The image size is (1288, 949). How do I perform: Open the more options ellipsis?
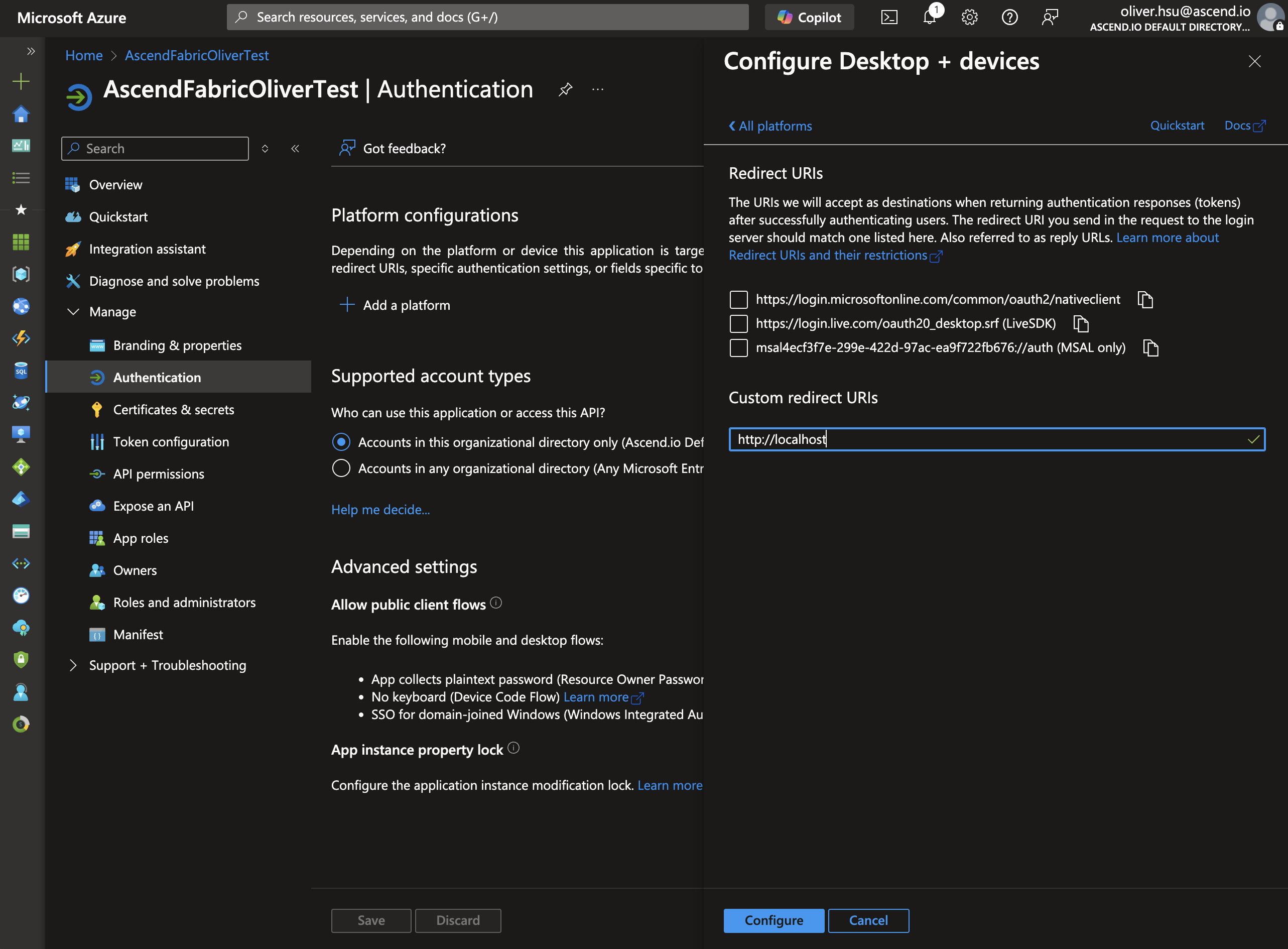(598, 89)
